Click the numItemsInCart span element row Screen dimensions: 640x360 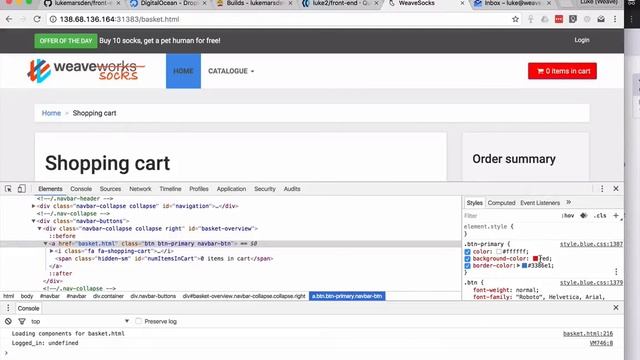[164, 259]
